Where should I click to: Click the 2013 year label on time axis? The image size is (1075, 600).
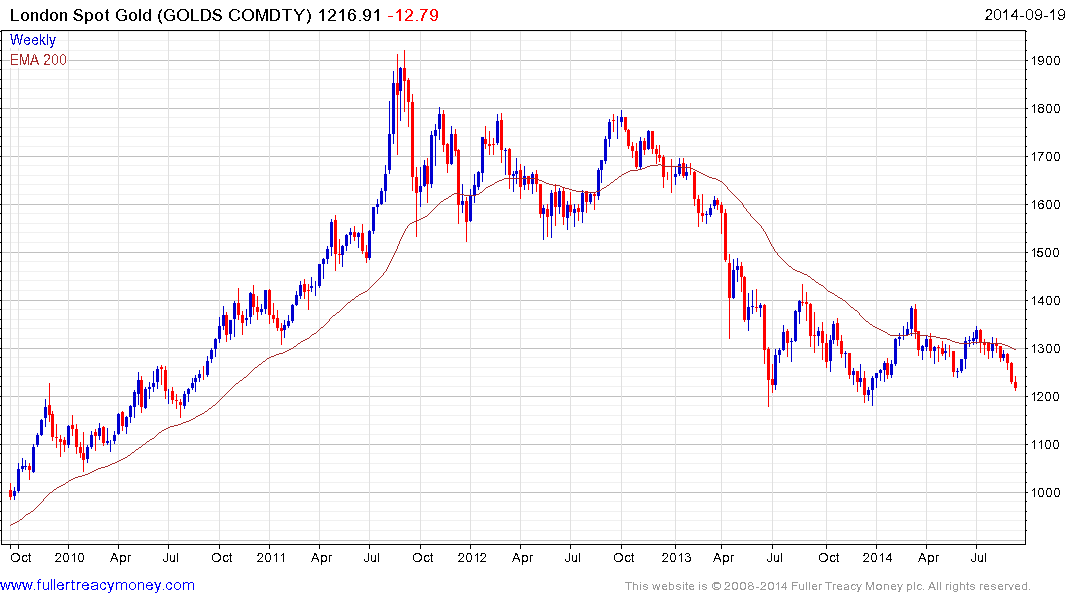click(x=676, y=557)
